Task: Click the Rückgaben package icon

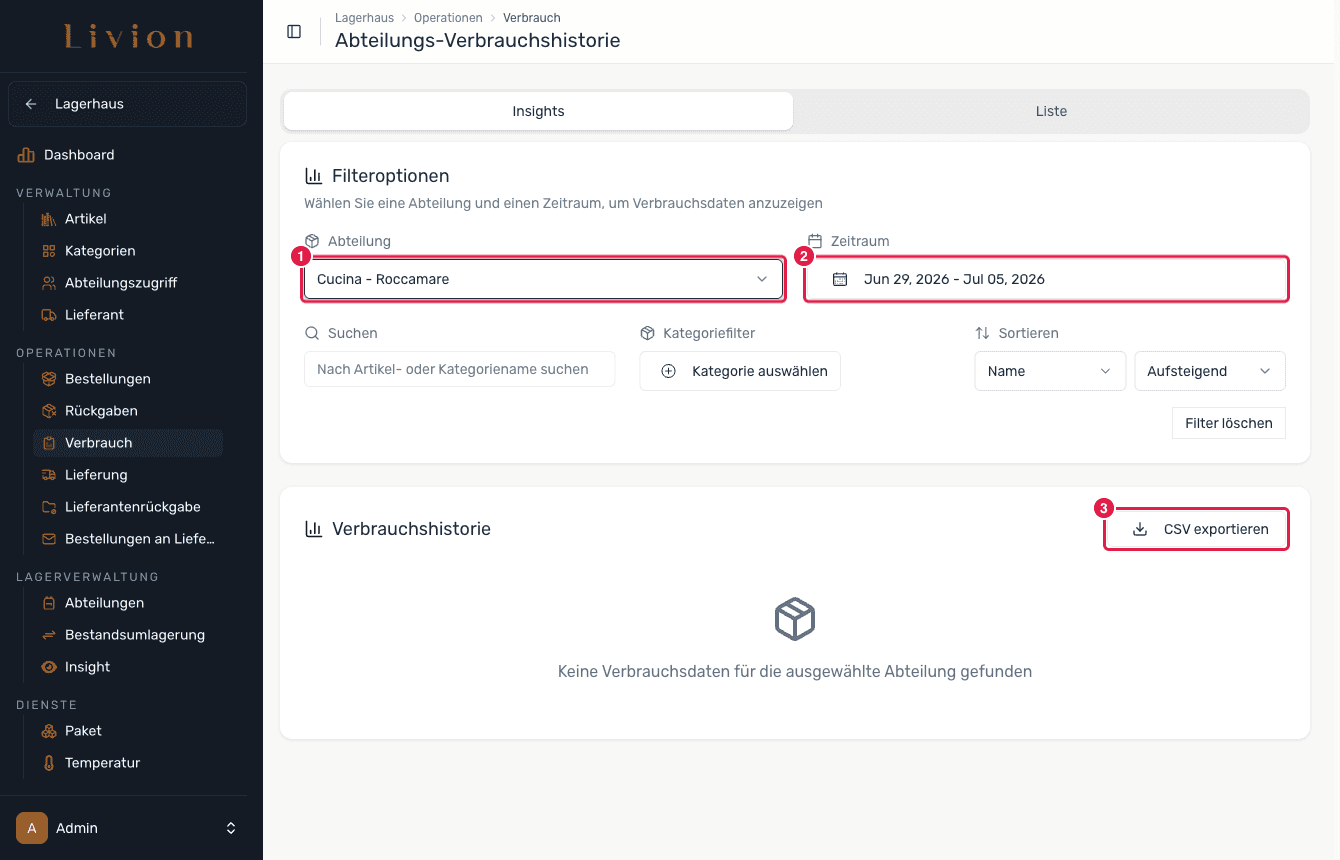Action: point(48,411)
